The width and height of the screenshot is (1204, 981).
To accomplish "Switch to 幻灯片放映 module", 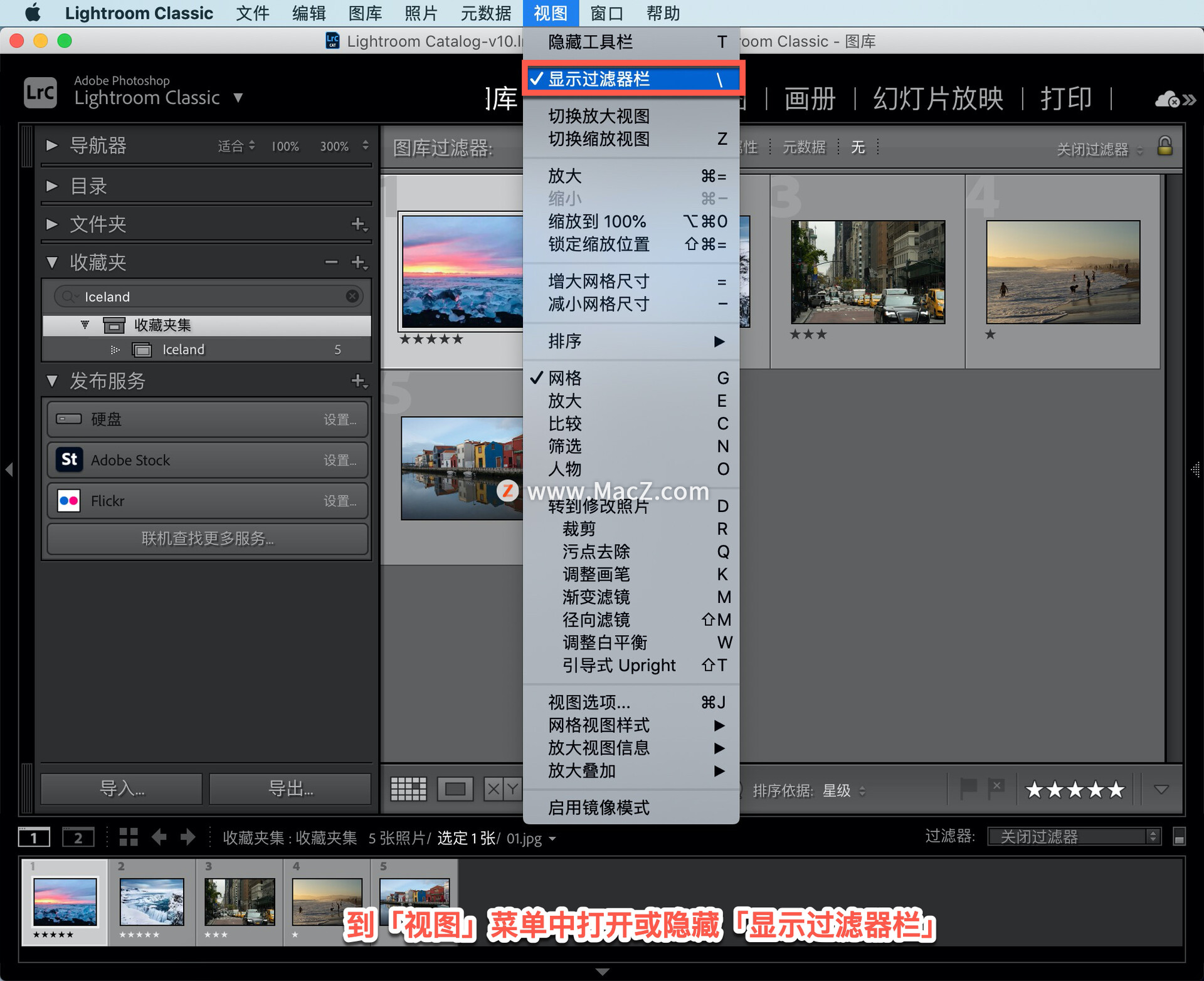I will pos(938,98).
